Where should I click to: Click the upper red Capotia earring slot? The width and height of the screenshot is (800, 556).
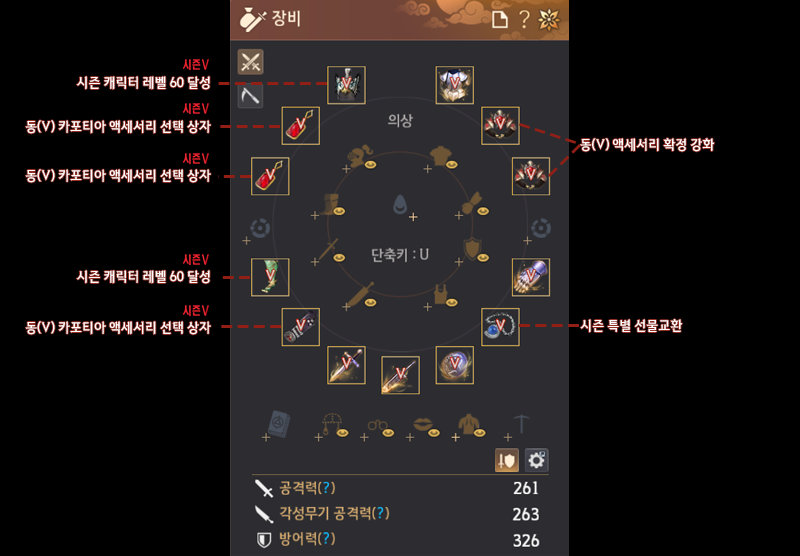[x=301, y=125]
